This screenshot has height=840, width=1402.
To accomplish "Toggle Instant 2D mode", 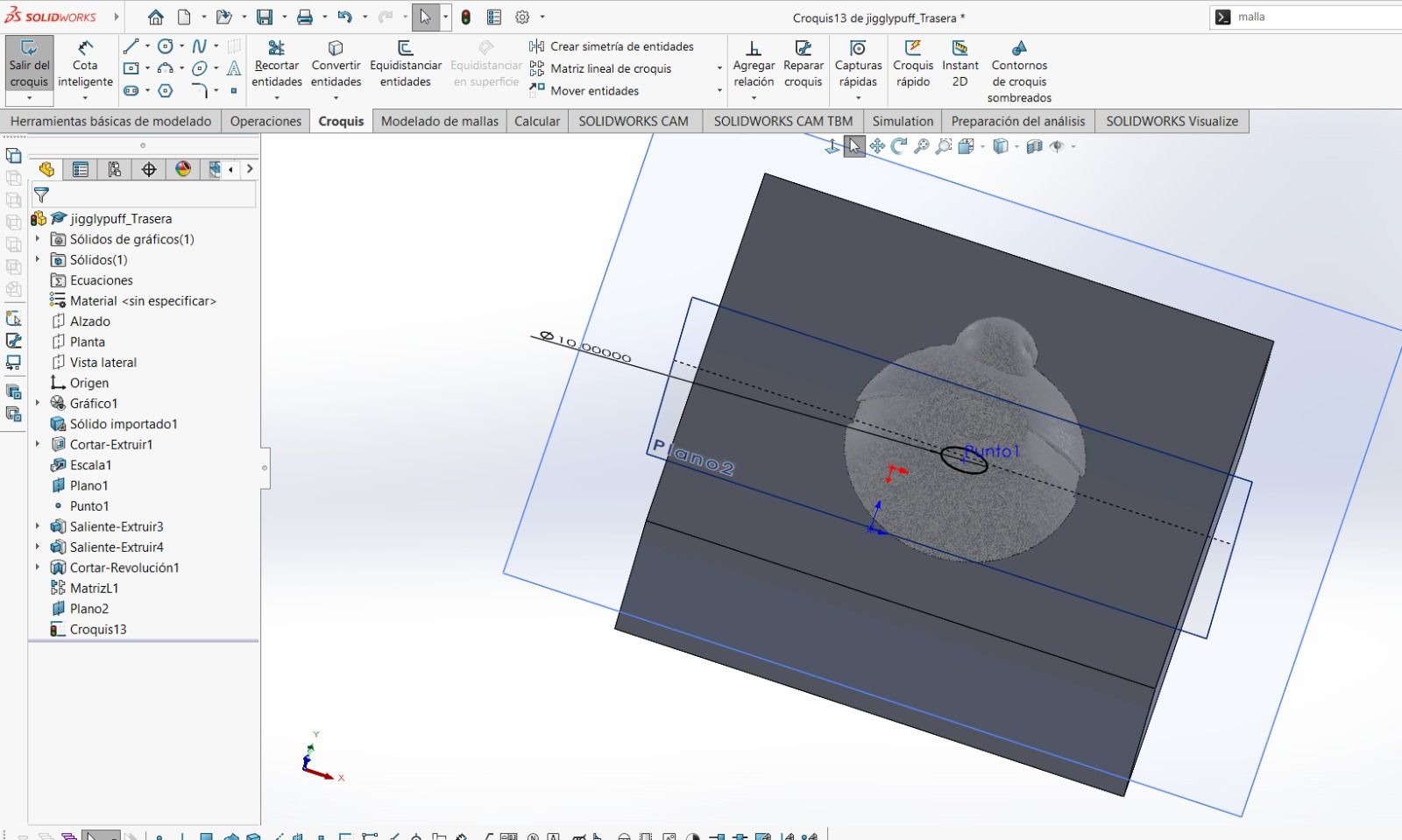I will [x=960, y=64].
